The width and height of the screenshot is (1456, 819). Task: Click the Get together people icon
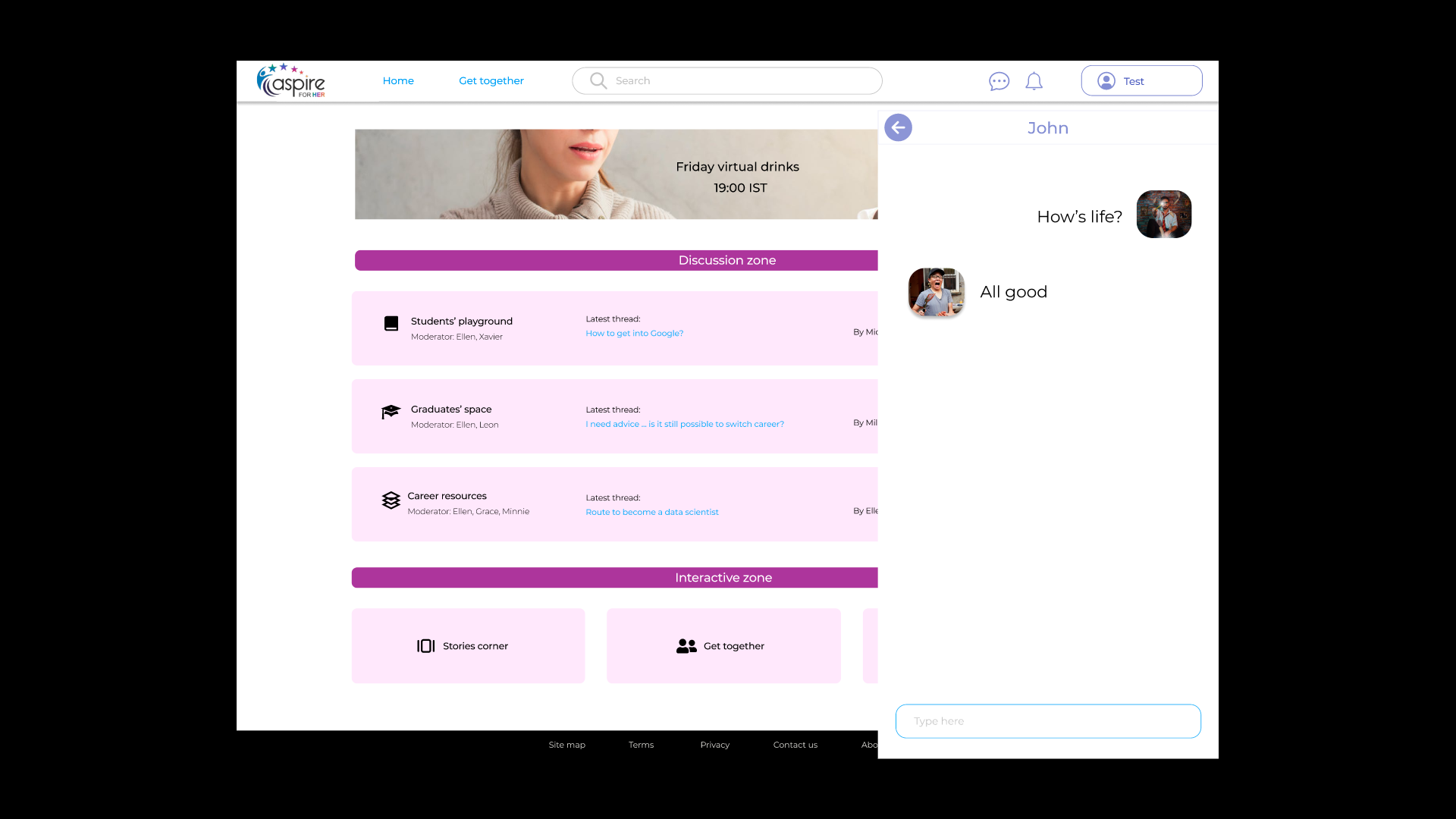tap(686, 646)
